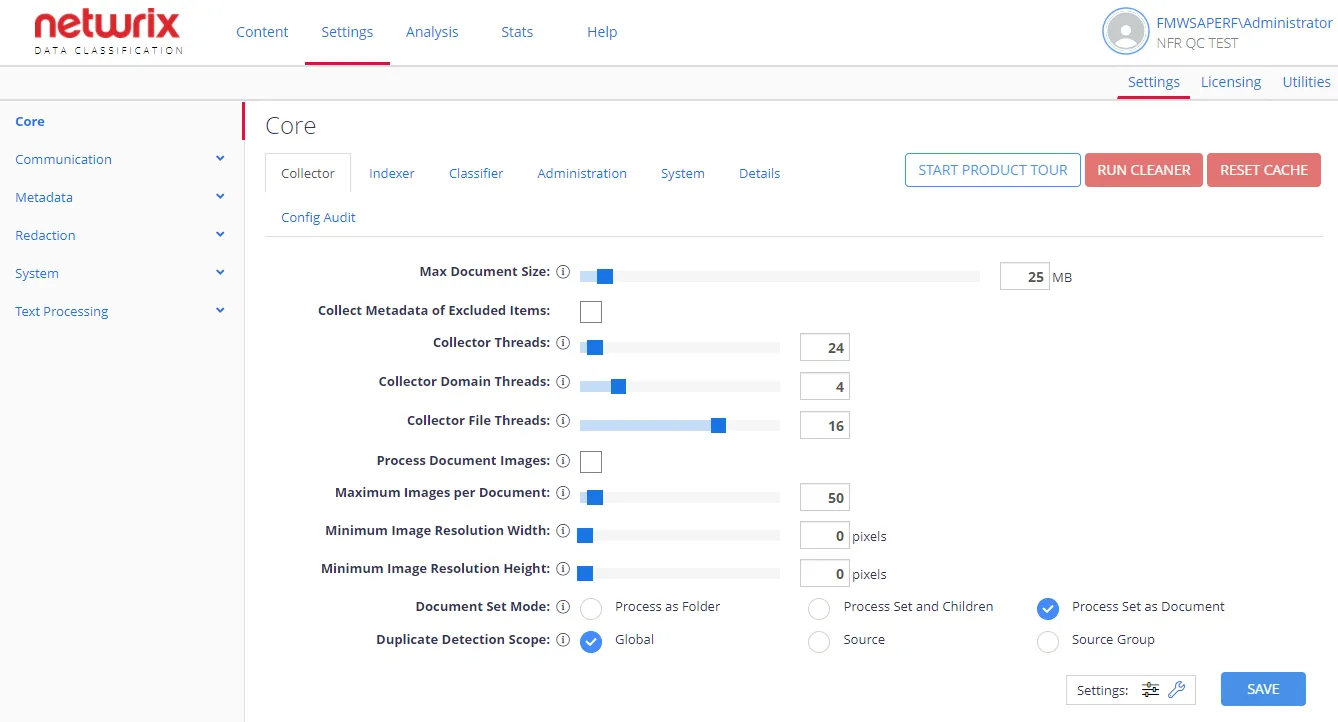Click the info icon for Process Document Images
Image resolution: width=1338 pixels, height=722 pixels.
pyautogui.click(x=563, y=461)
